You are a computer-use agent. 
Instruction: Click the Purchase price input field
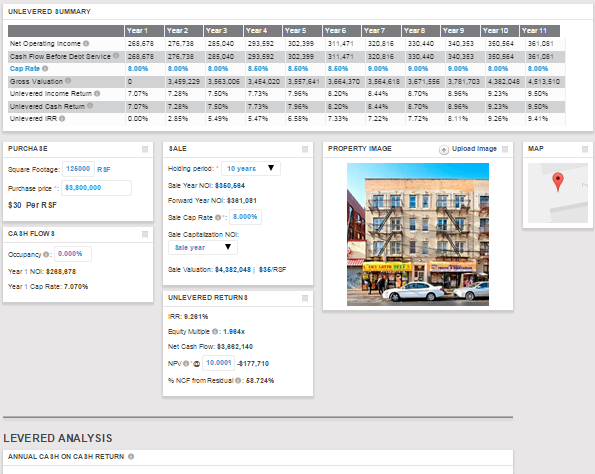pos(96,188)
